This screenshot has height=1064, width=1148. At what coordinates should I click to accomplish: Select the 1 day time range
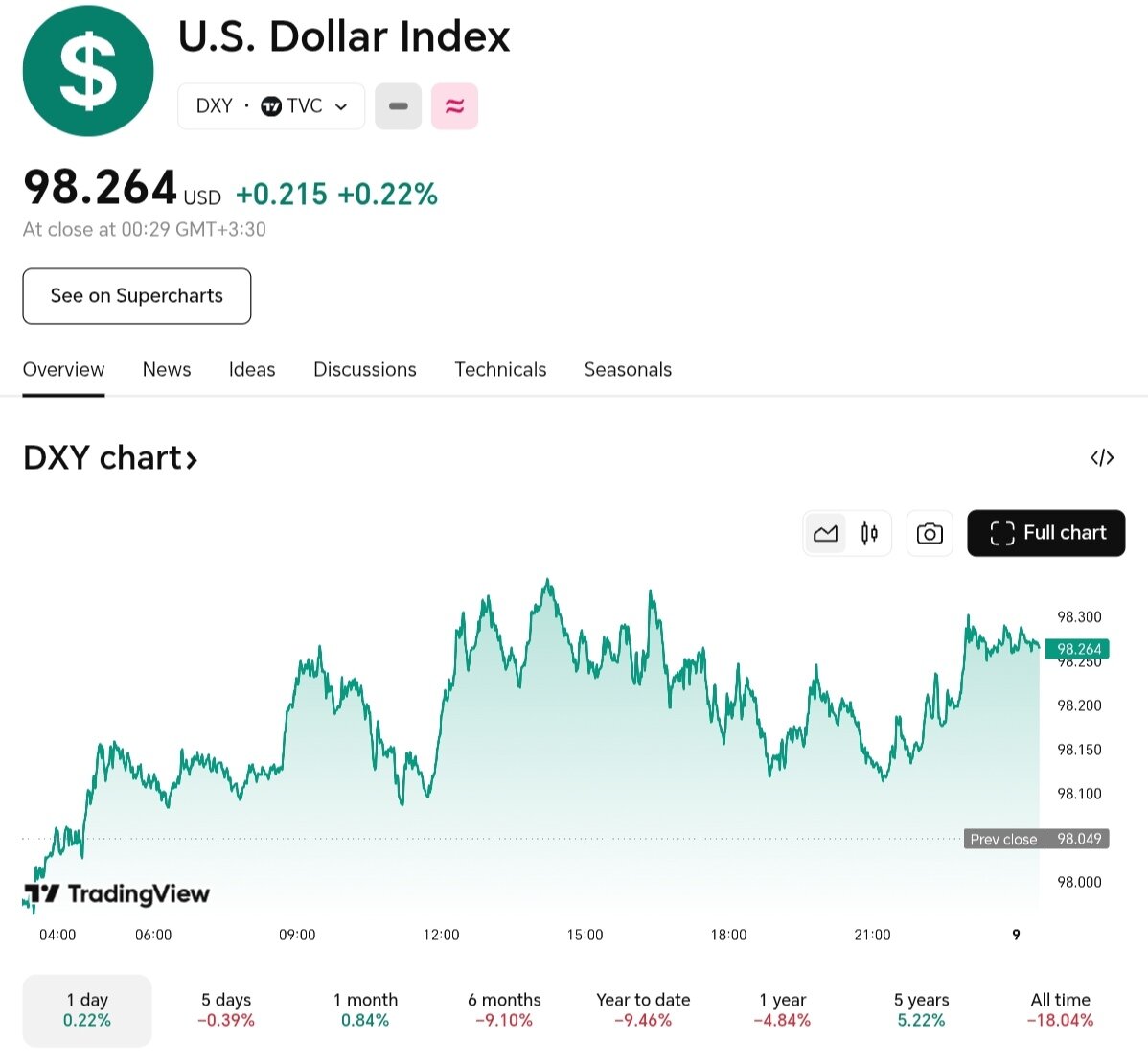point(87,1010)
